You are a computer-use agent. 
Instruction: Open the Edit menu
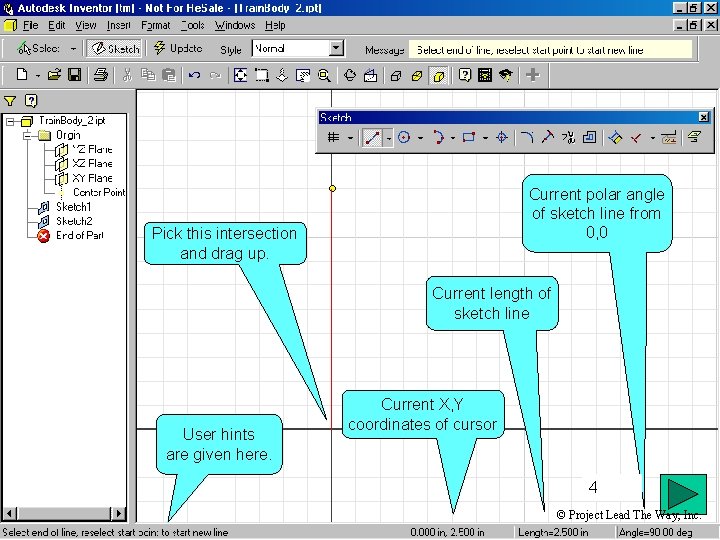(57, 25)
